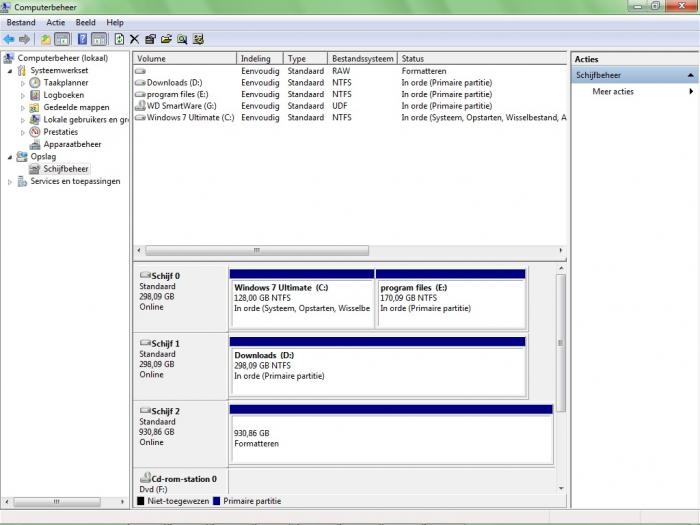Click the Forward arrow in toolbar
This screenshot has width=700, height=525.
click(25, 39)
